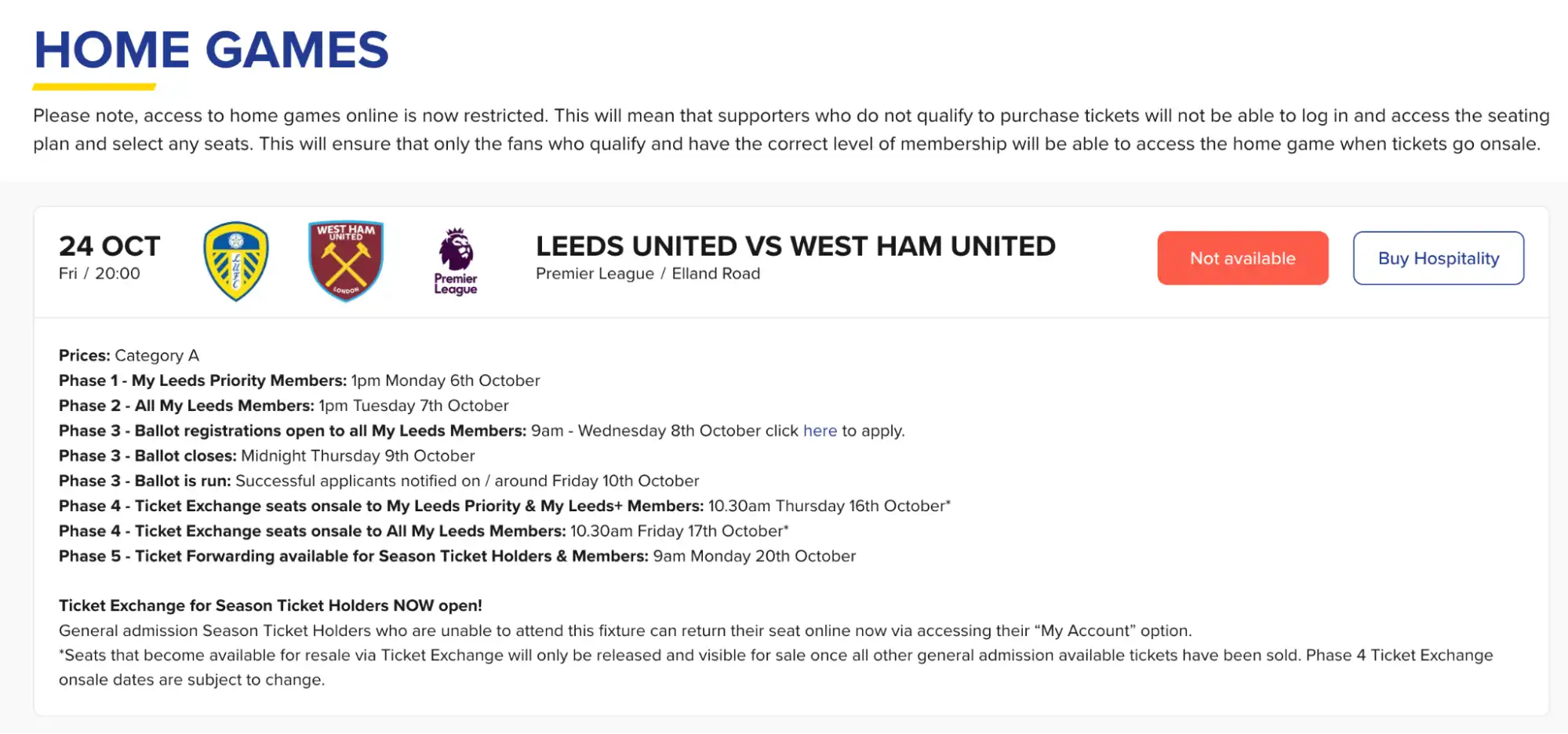Click the HOME GAMES page heading

[211, 50]
